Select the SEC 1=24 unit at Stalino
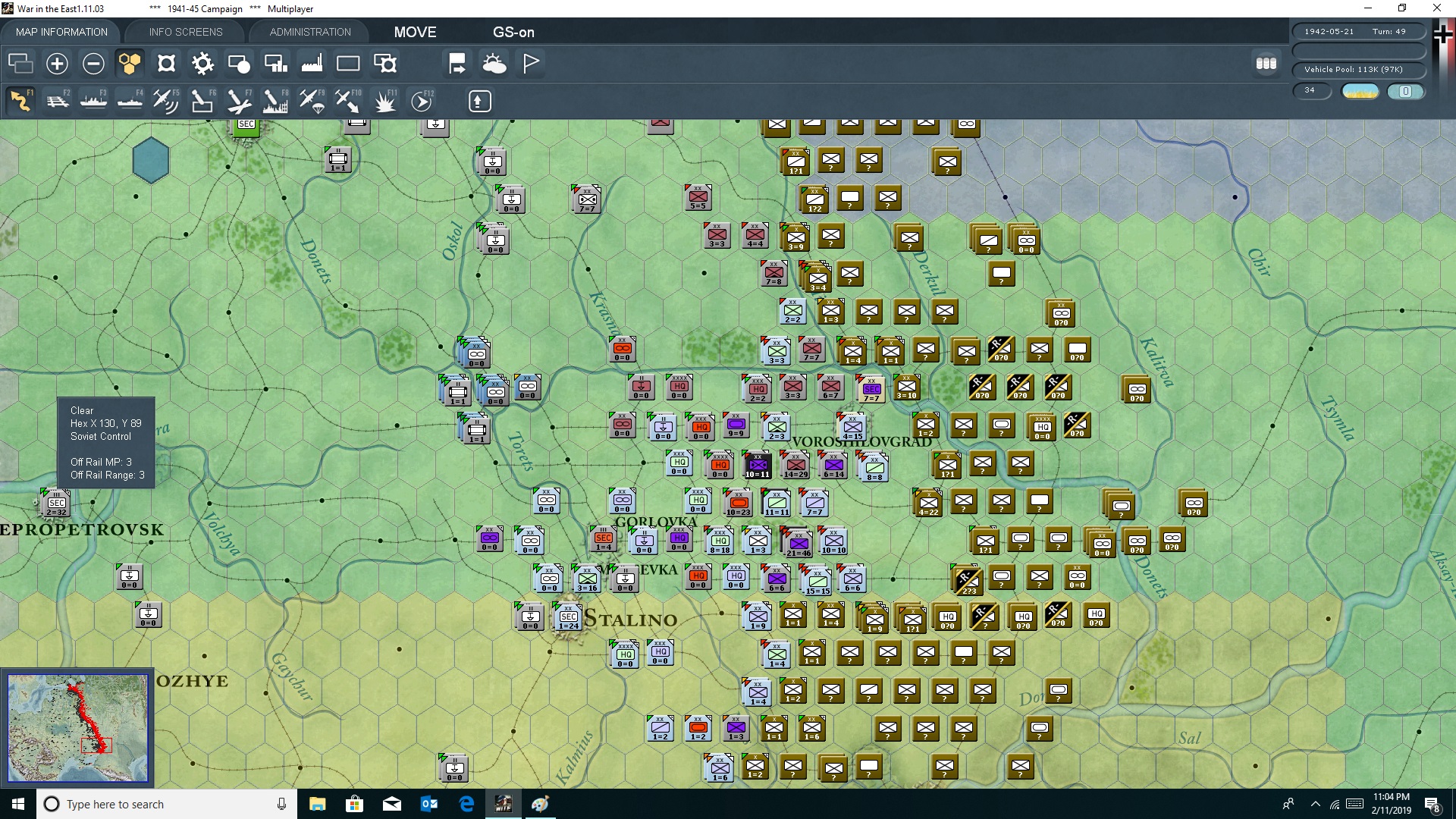This screenshot has width=1456, height=819. [569, 617]
